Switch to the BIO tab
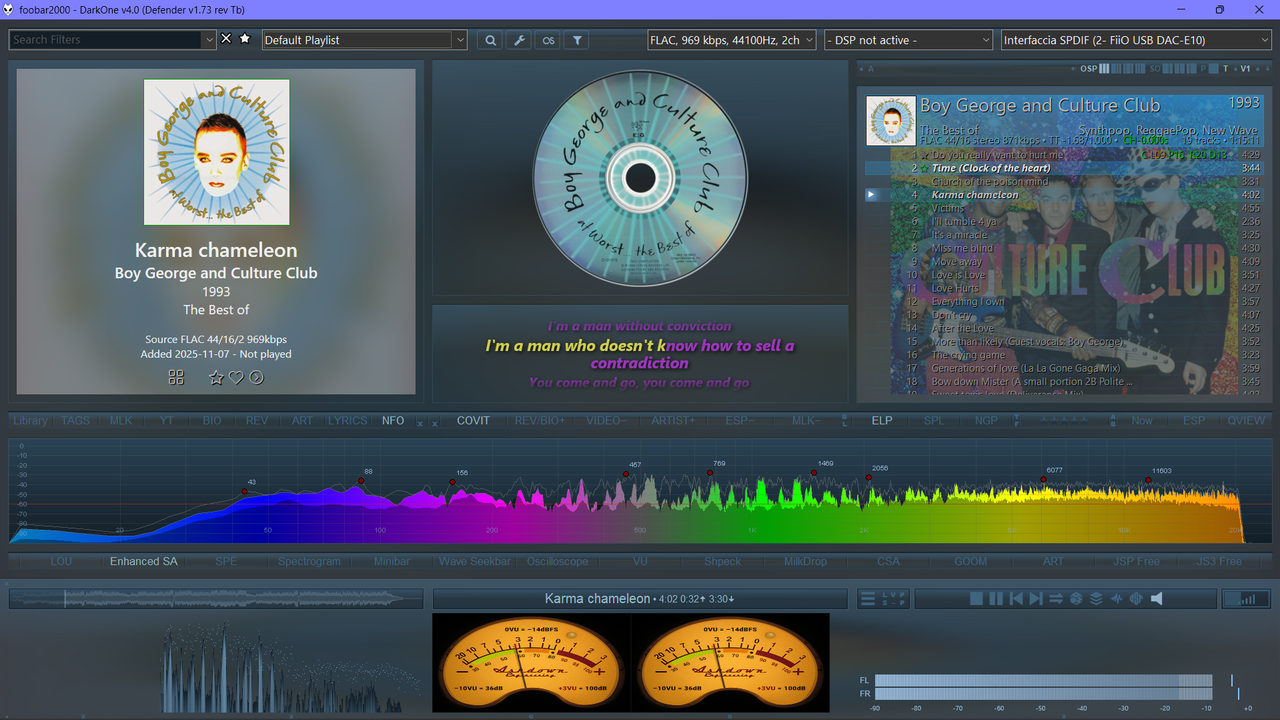This screenshot has height=720, width=1280. 212,420
